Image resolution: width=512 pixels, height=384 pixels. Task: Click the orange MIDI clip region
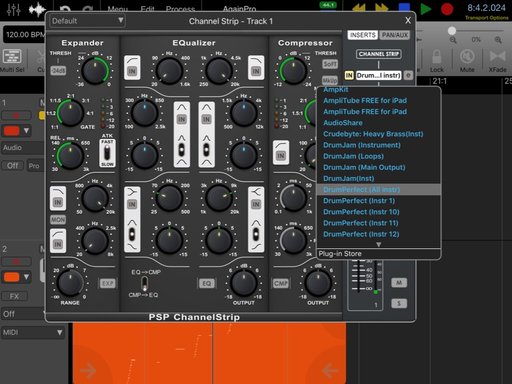[x=209, y=353]
